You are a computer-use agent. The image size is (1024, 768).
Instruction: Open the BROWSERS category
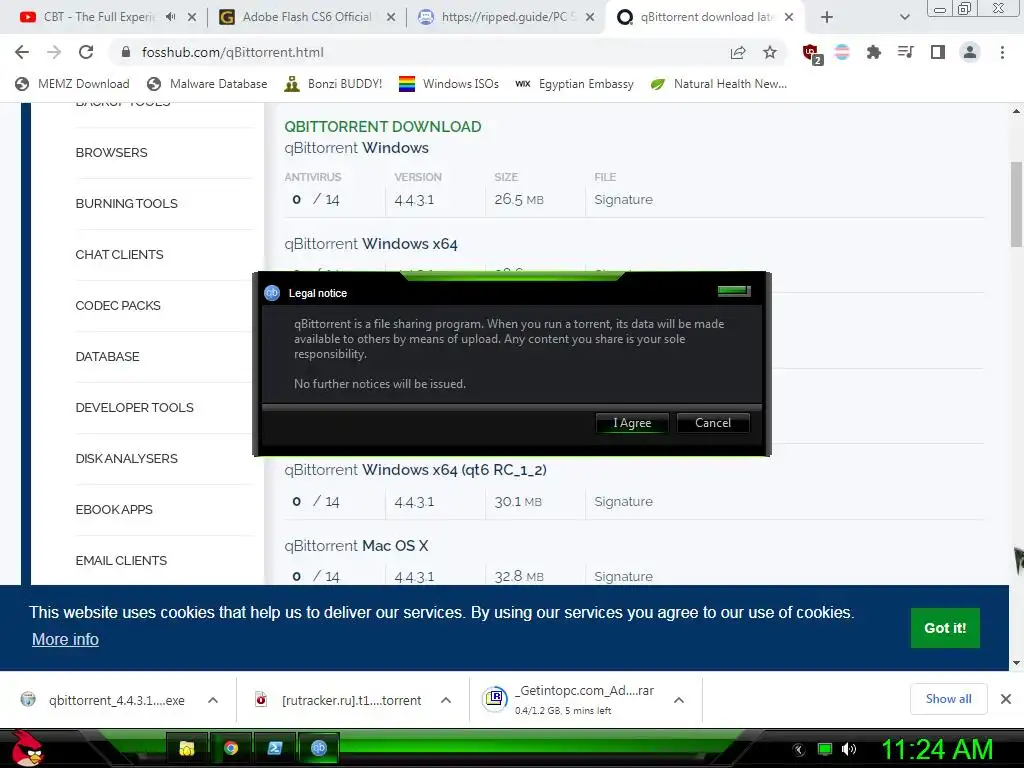coord(111,152)
